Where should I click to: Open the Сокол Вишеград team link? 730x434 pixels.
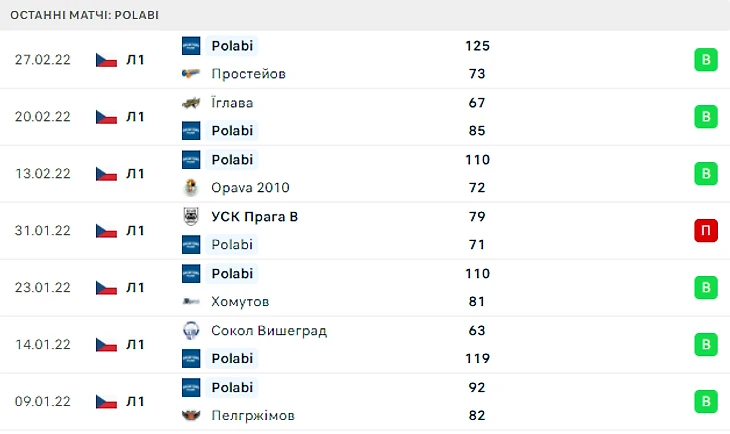tap(269, 330)
